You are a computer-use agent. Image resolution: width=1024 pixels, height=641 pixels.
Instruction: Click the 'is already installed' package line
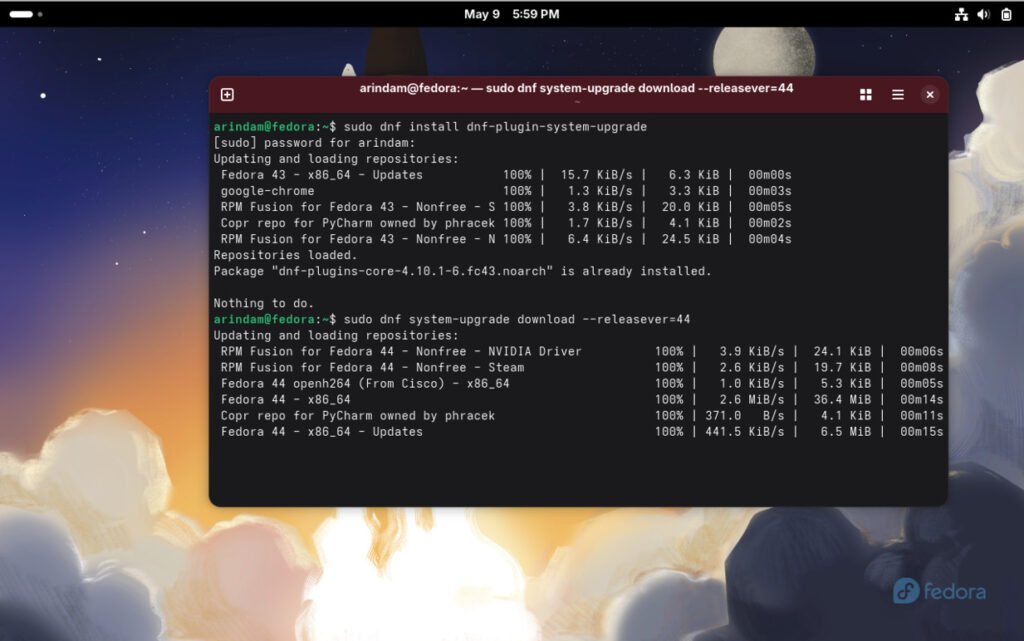coord(462,271)
